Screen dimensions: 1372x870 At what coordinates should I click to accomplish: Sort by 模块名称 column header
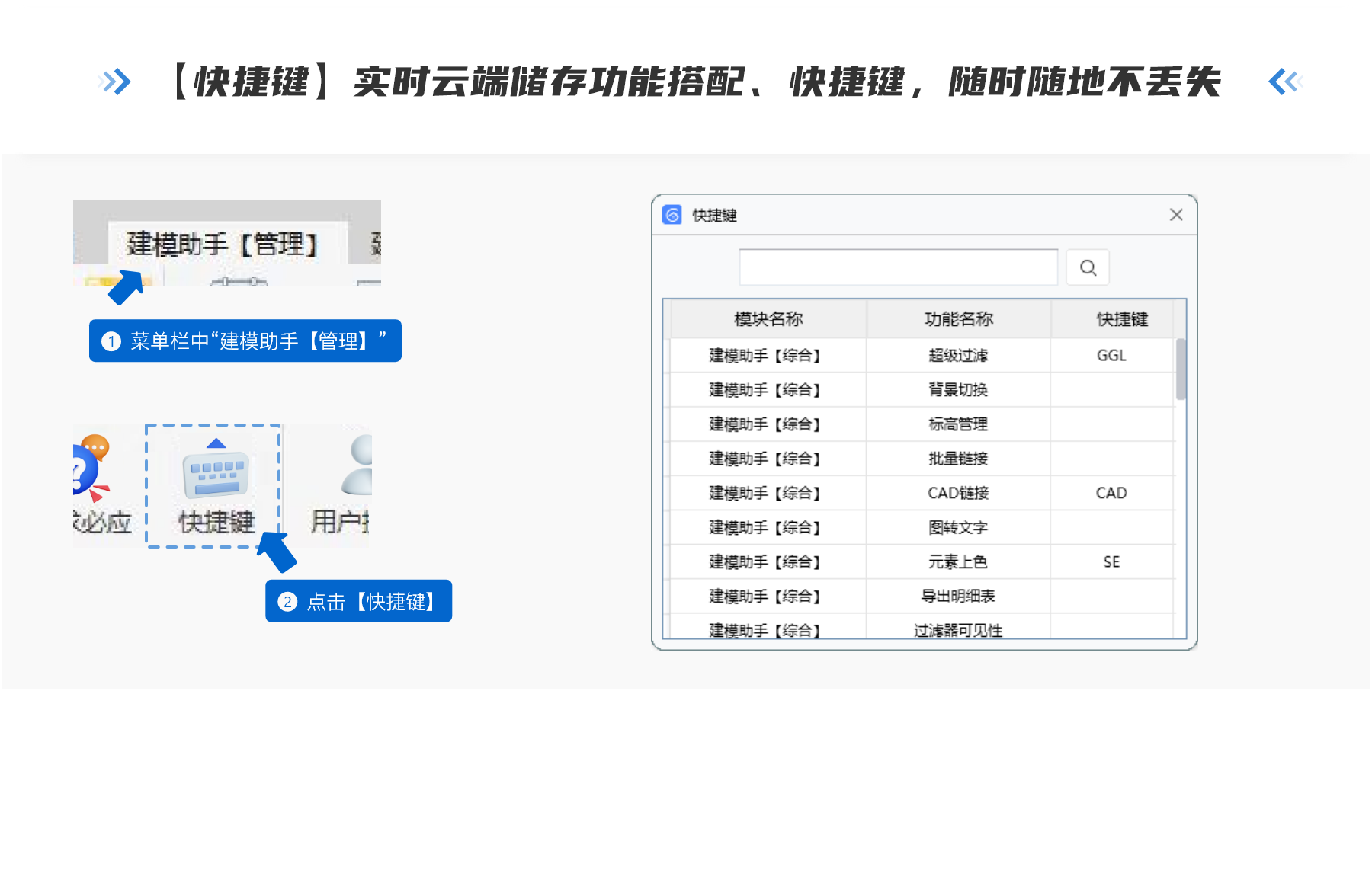pyautogui.click(x=768, y=319)
